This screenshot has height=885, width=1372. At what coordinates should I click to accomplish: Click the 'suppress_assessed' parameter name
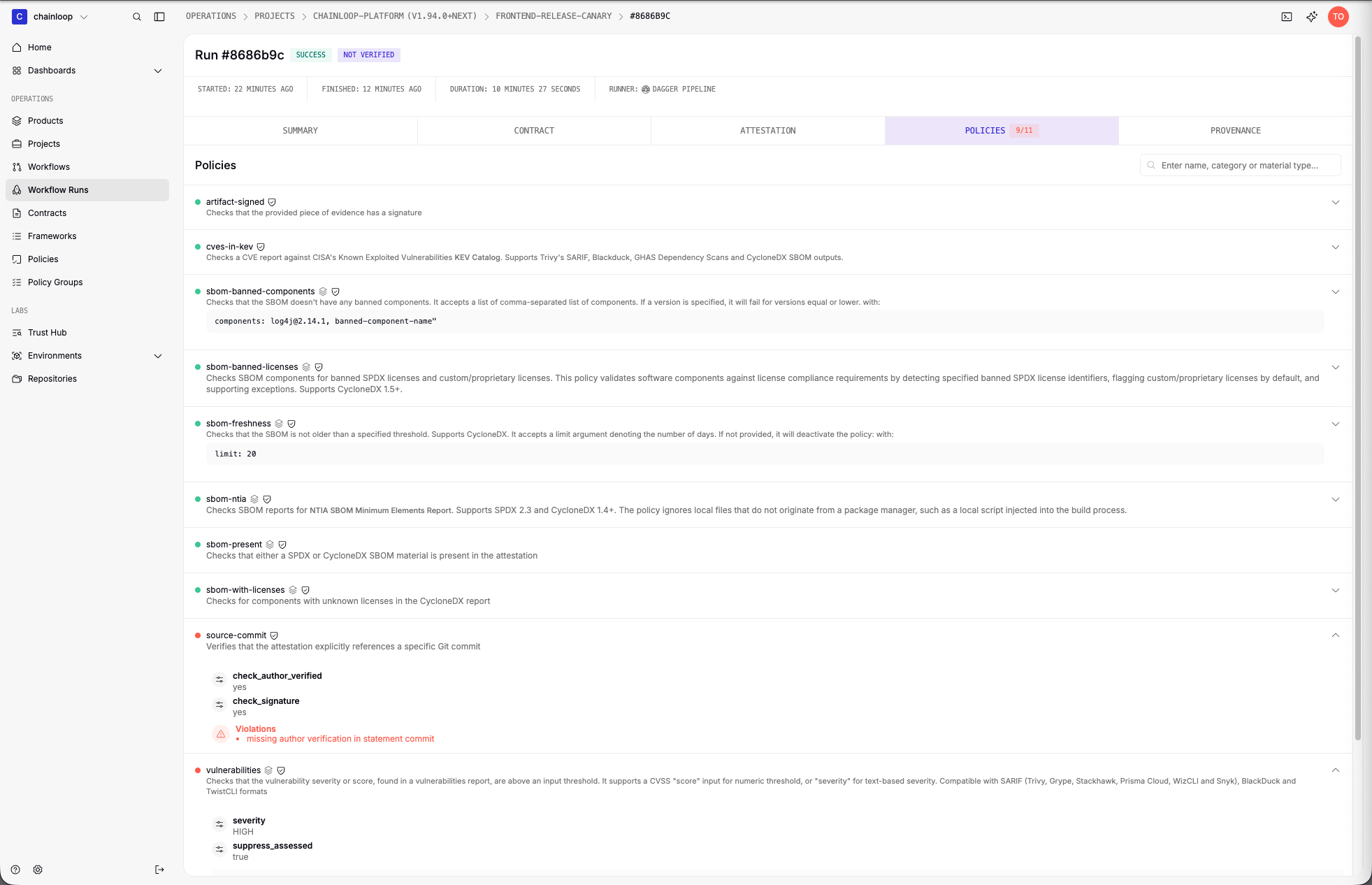(273, 846)
